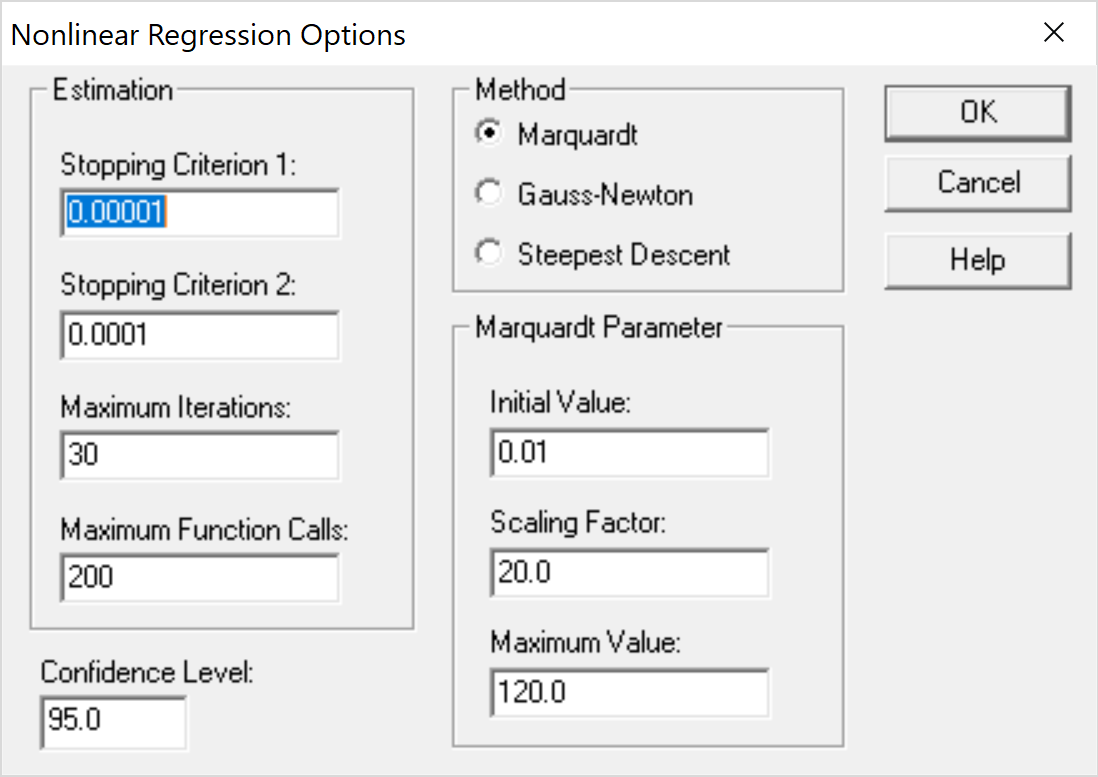Screen dimensions: 1098x777
Task: Select the Initial Value field showing 0.01
Action: coord(629,452)
